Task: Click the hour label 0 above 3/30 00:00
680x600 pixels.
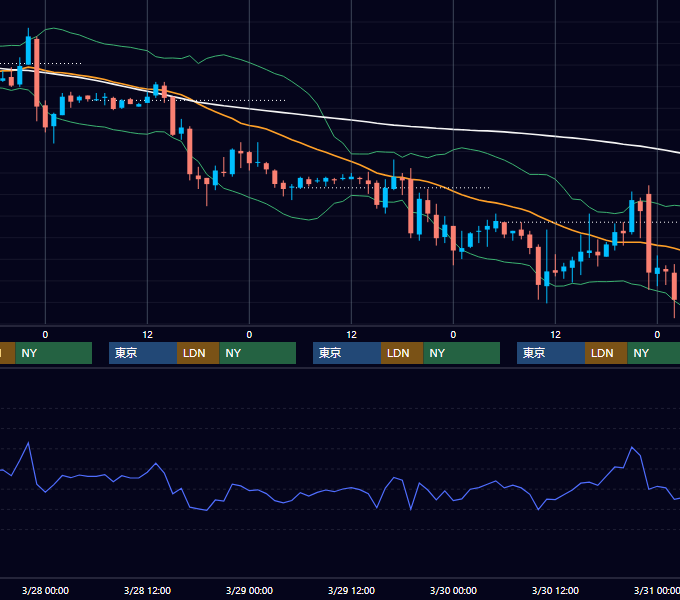Action: click(x=453, y=335)
